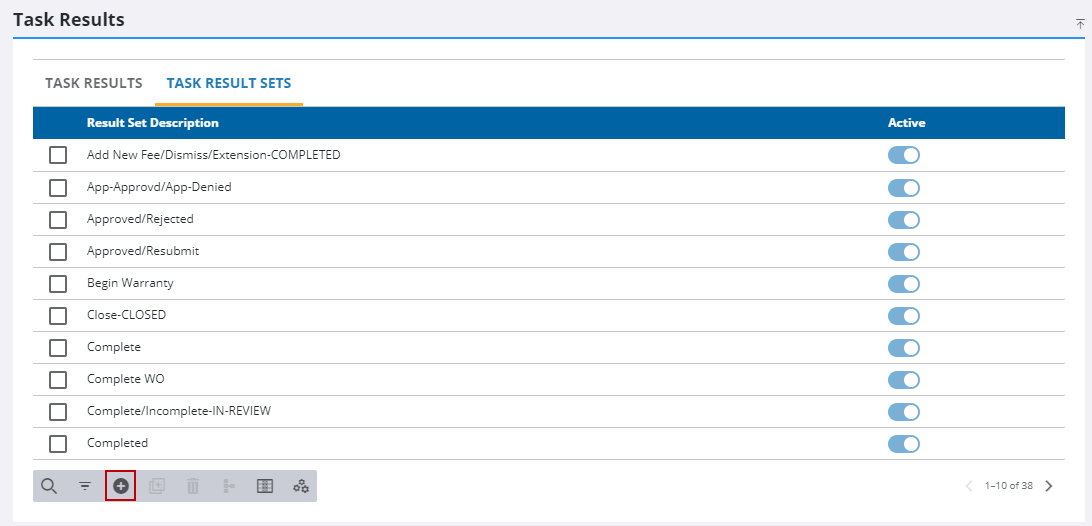
Task: Collapse the Task Results panel
Action: tap(1080, 22)
